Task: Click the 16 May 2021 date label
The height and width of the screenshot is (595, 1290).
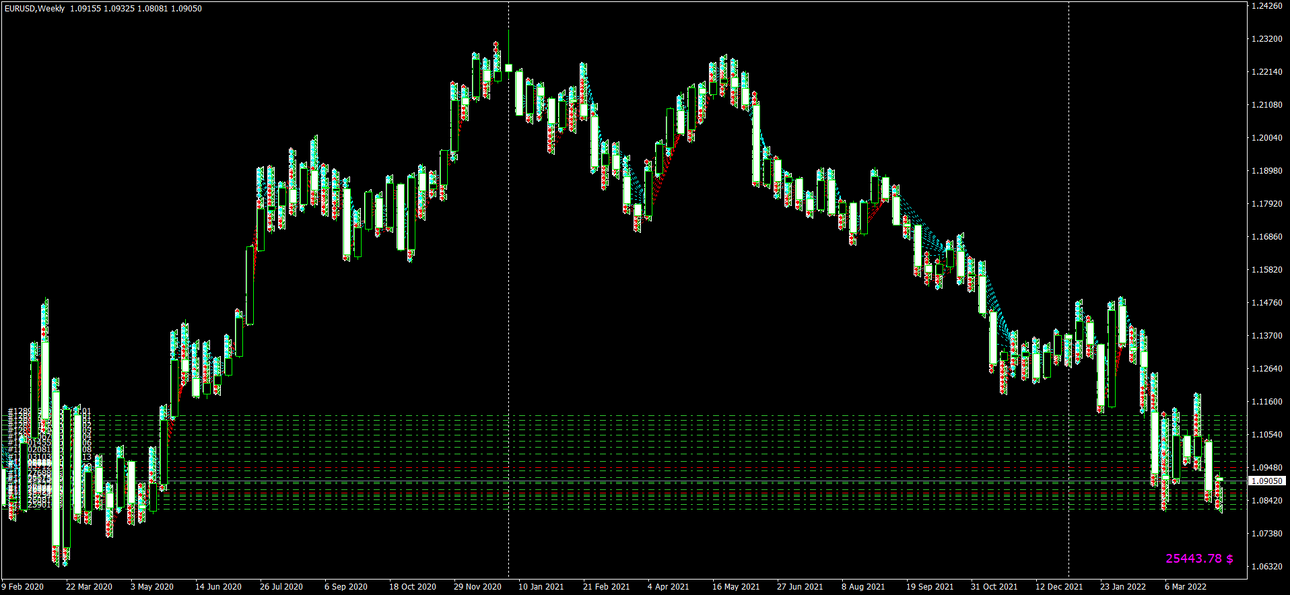Action: pyautogui.click(x=736, y=587)
